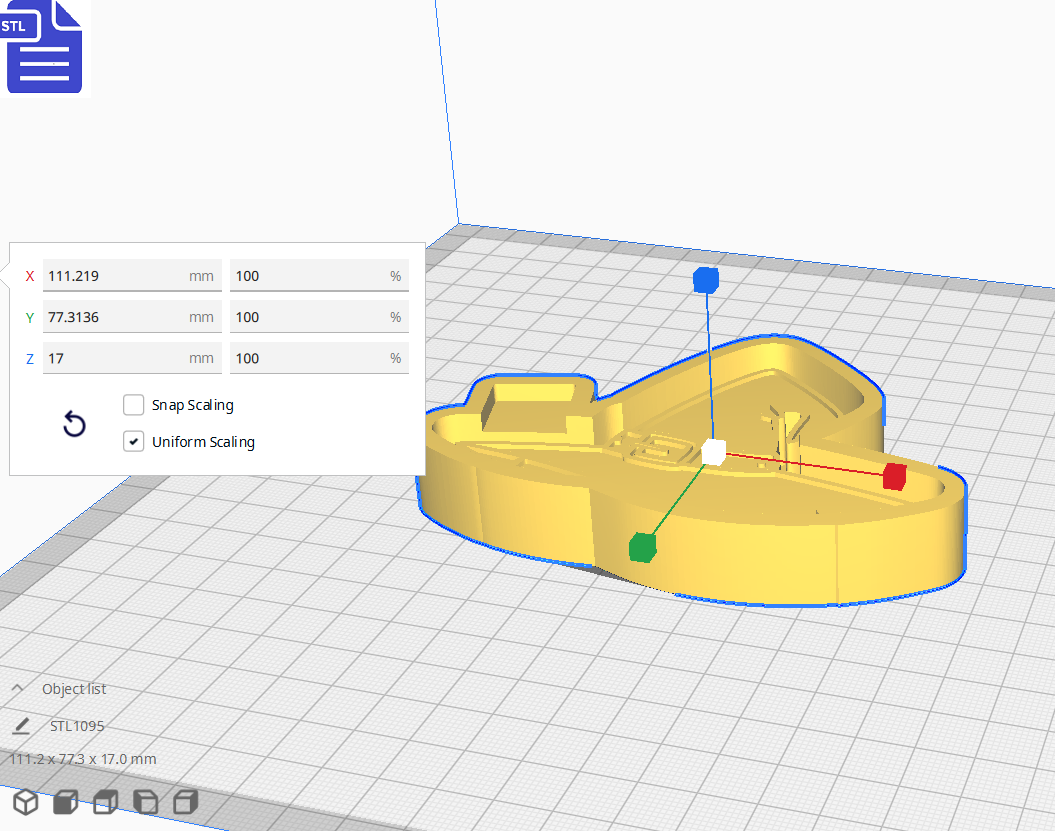Select the Print as Support filled cube icon
This screenshot has height=831, width=1055.
pyautogui.click(x=64, y=802)
